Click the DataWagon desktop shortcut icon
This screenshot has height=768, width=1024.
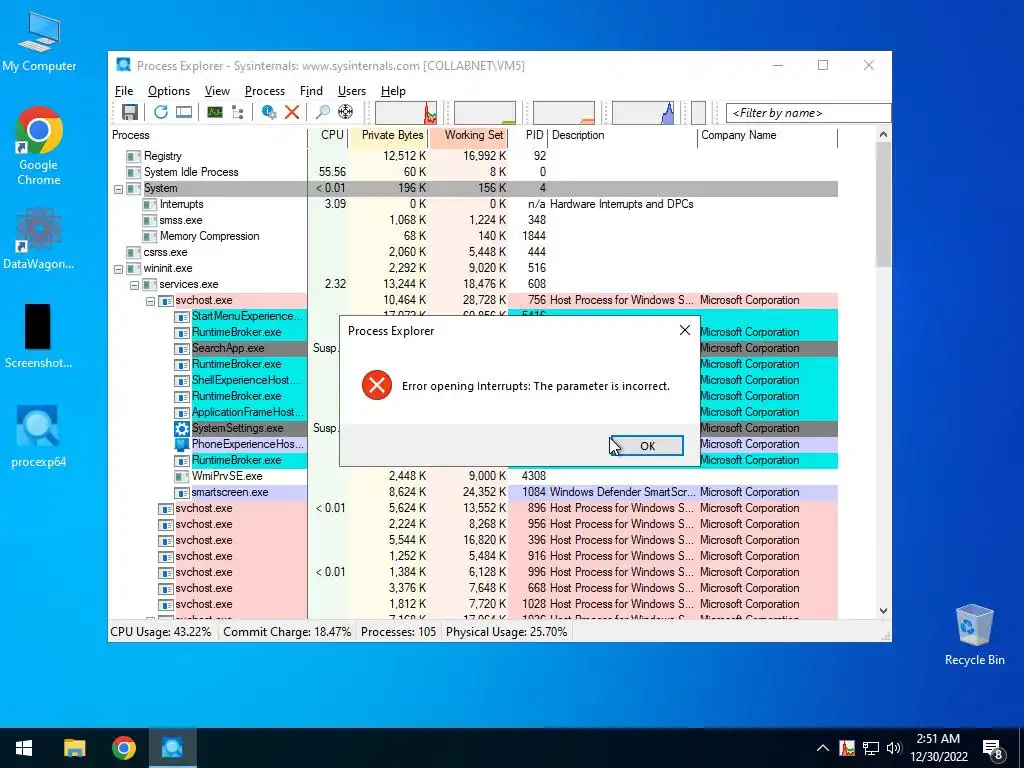tap(39, 238)
